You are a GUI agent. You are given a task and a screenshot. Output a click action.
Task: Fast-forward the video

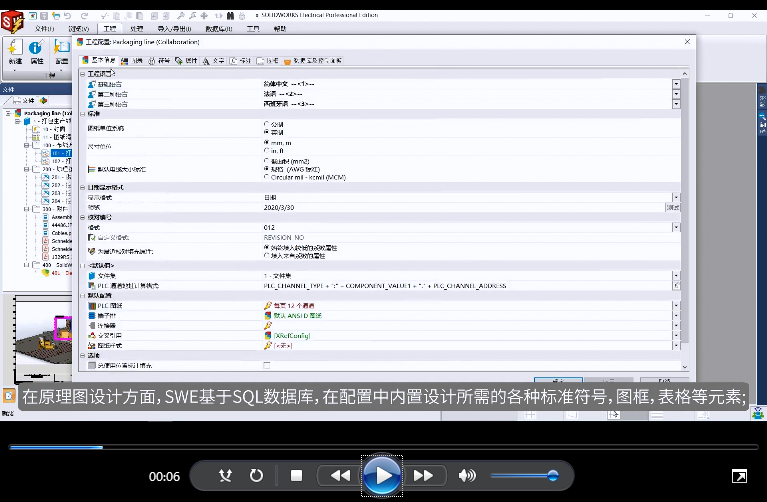click(x=423, y=476)
